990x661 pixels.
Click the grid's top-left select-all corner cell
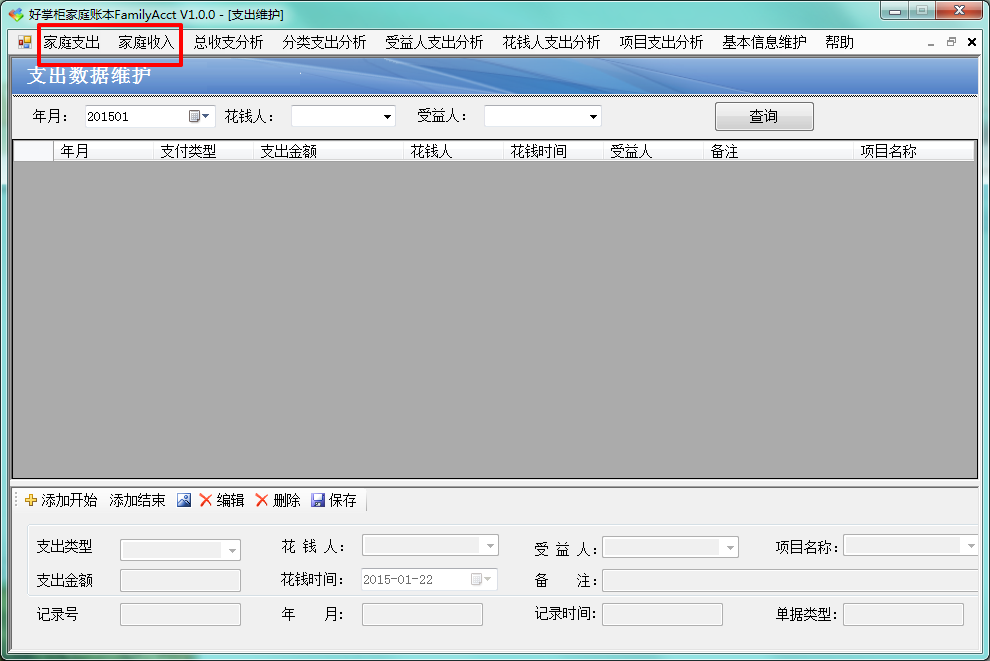33,152
